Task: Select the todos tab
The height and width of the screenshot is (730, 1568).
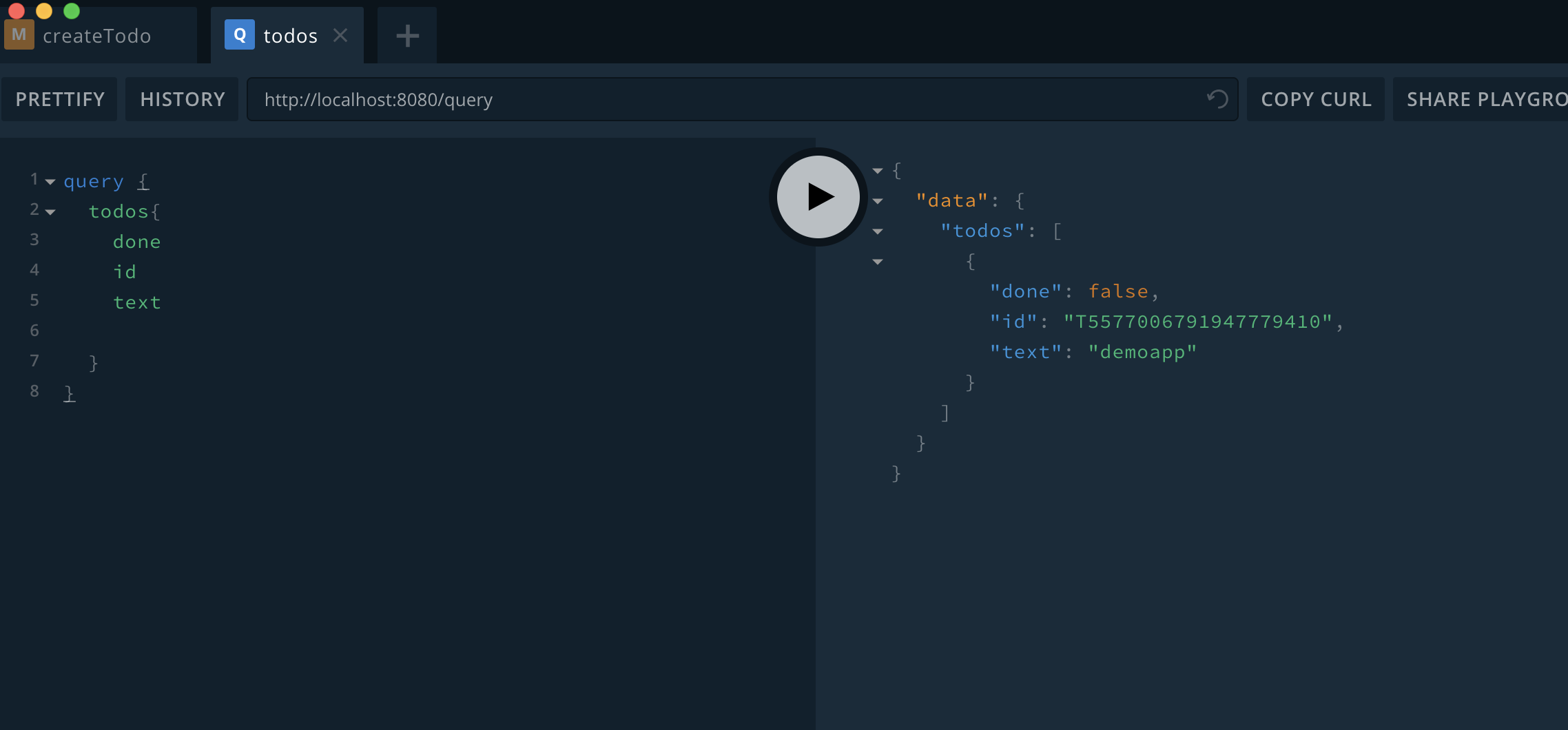Action: coord(287,36)
